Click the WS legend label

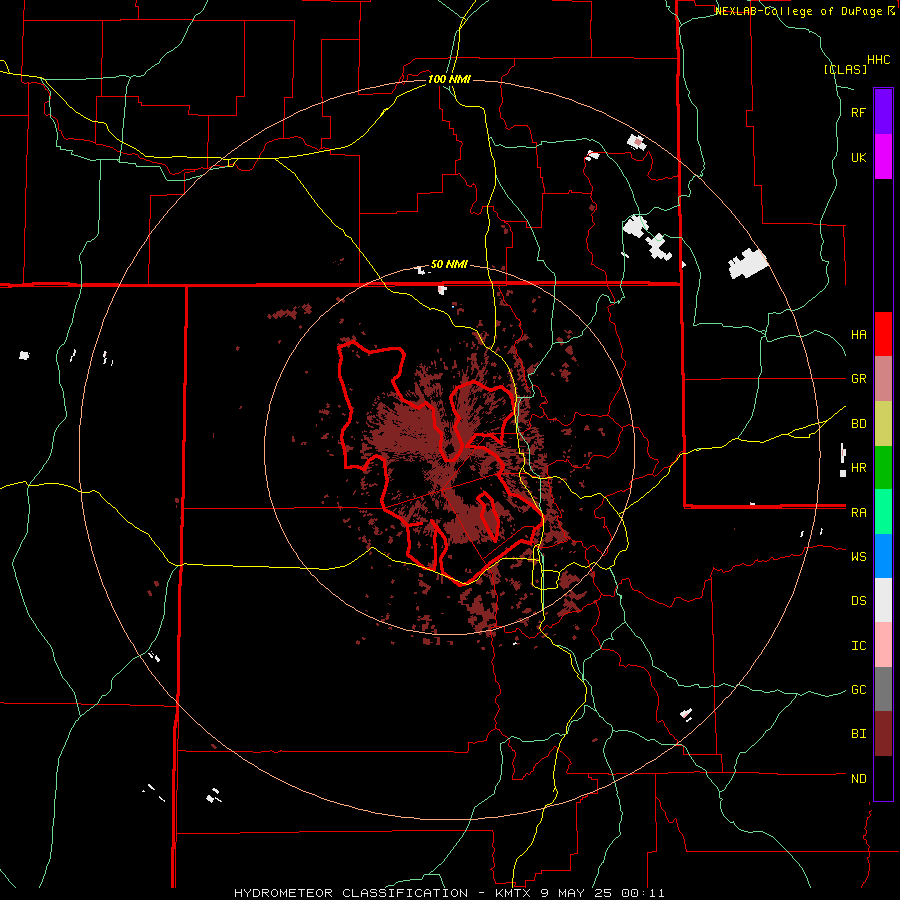point(858,556)
